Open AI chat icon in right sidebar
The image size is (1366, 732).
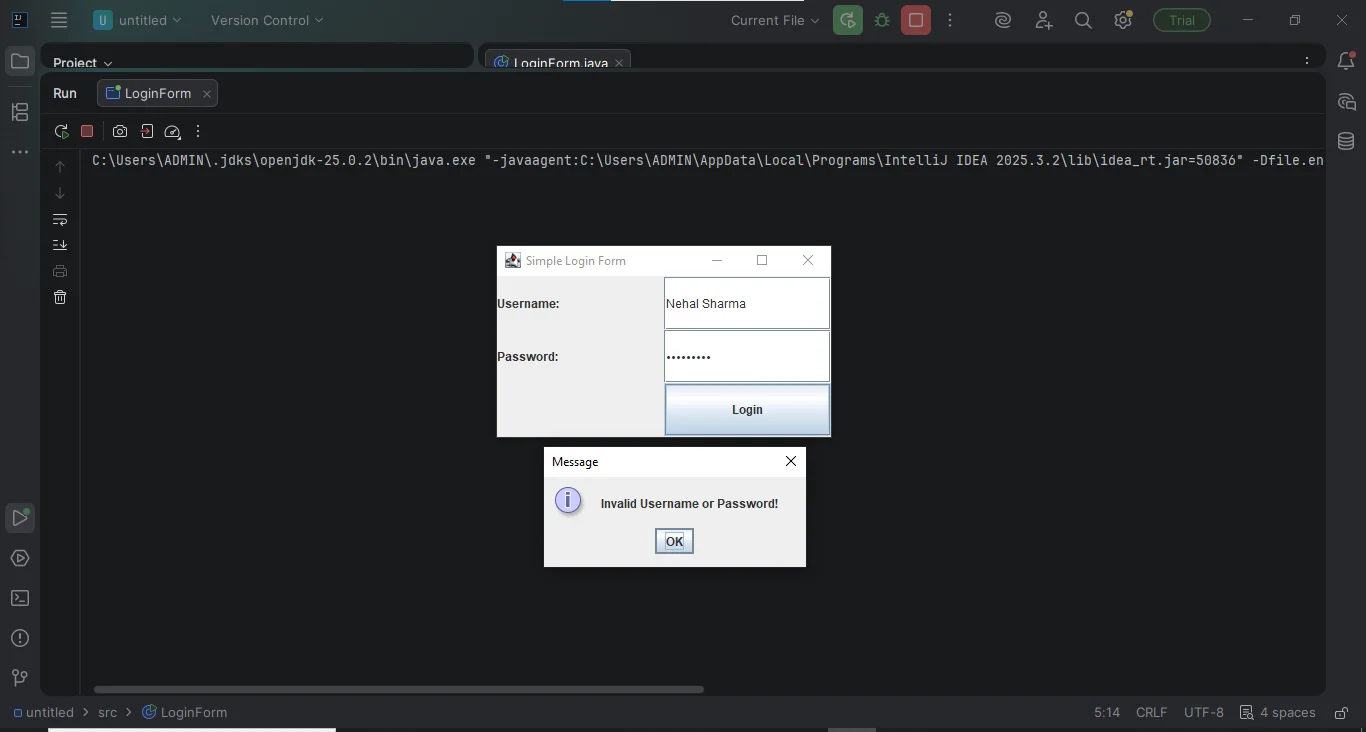[1346, 102]
